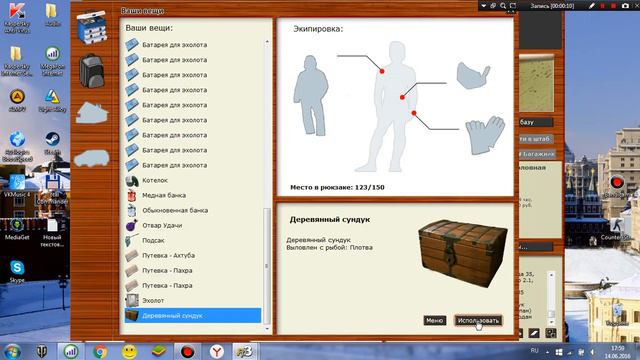Screen dimensions: 640x360
Task: Open the new text document on the desktop
Action: [52, 232]
